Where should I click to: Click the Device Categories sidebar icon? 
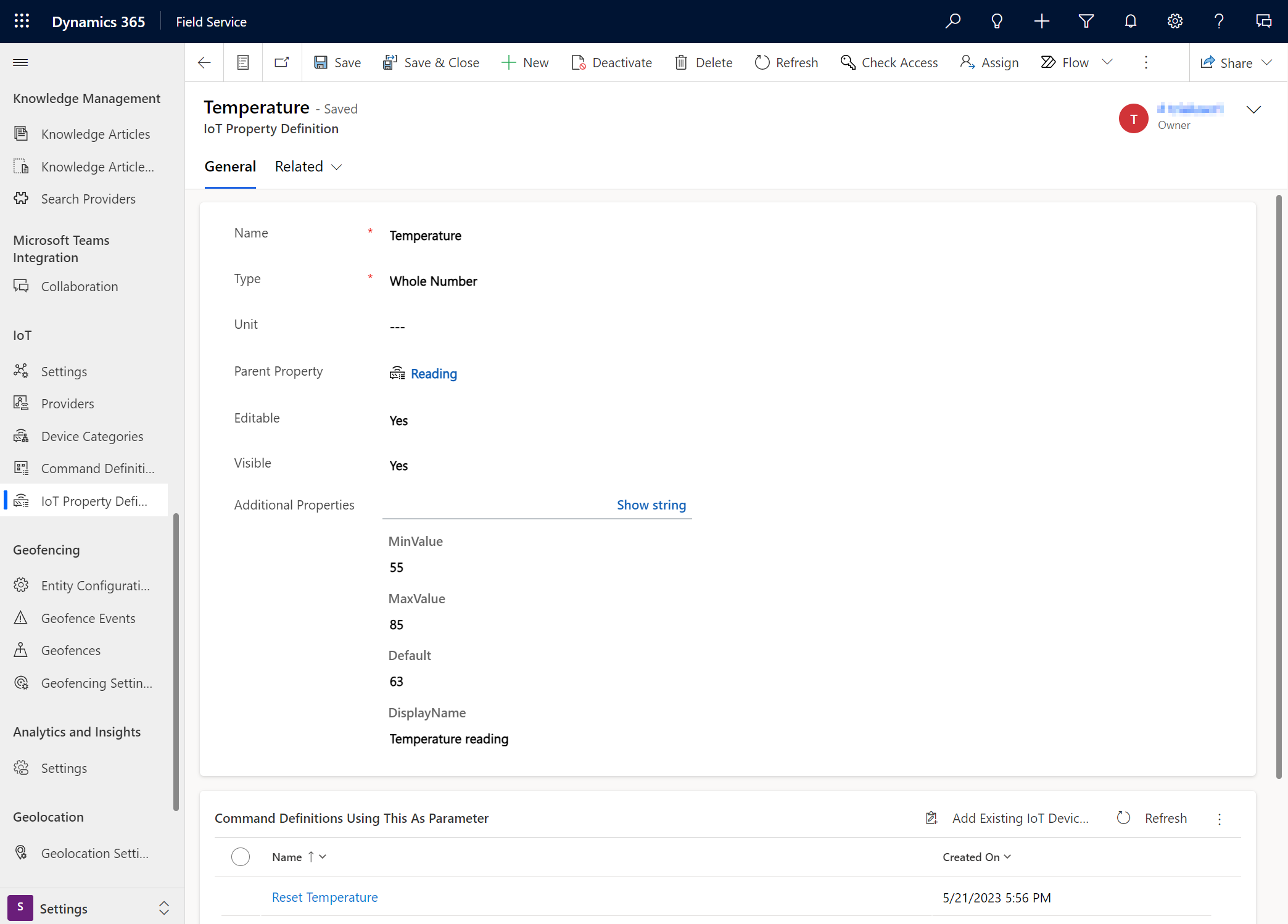click(x=22, y=435)
